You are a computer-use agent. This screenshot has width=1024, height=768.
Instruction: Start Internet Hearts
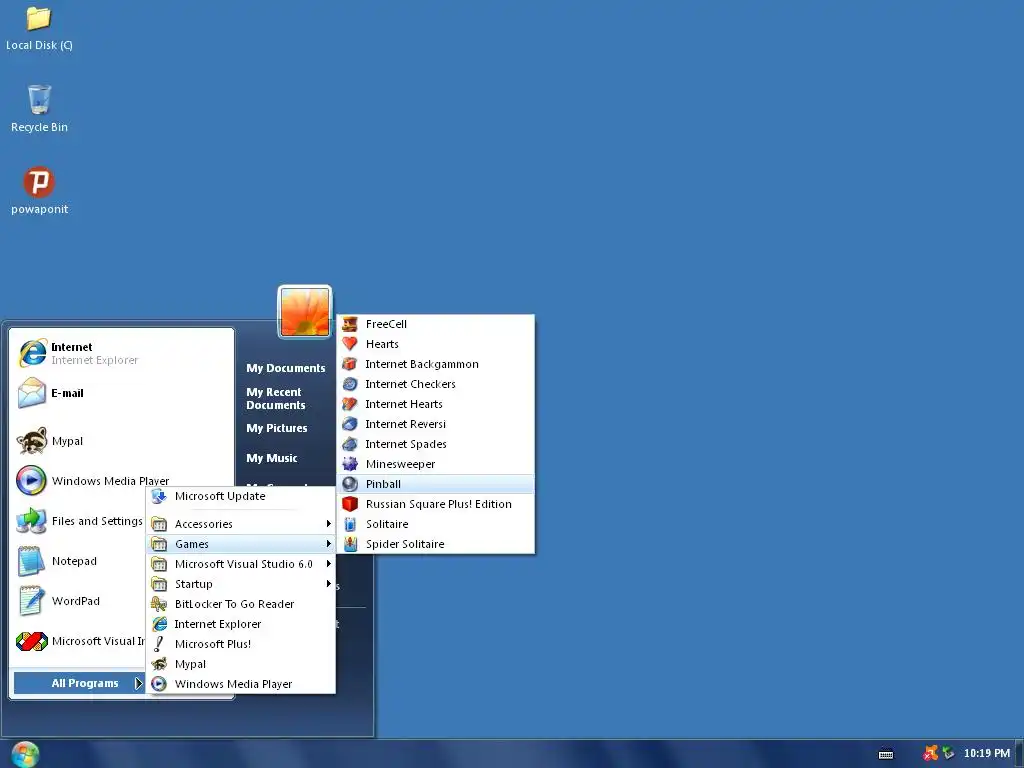tap(436, 404)
